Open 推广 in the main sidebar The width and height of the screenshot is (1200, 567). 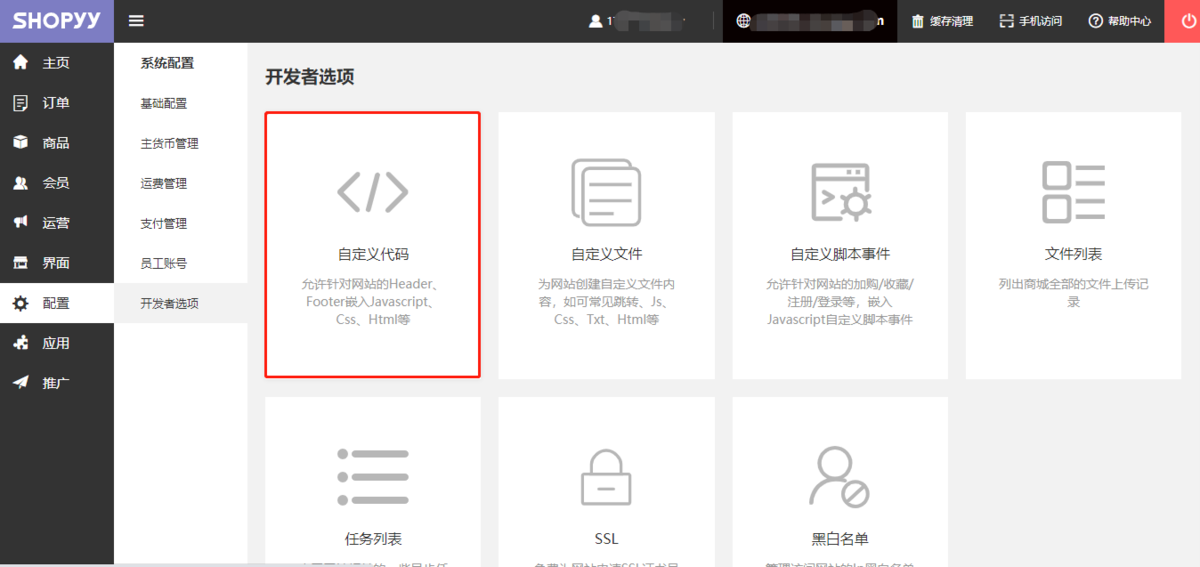coord(56,383)
